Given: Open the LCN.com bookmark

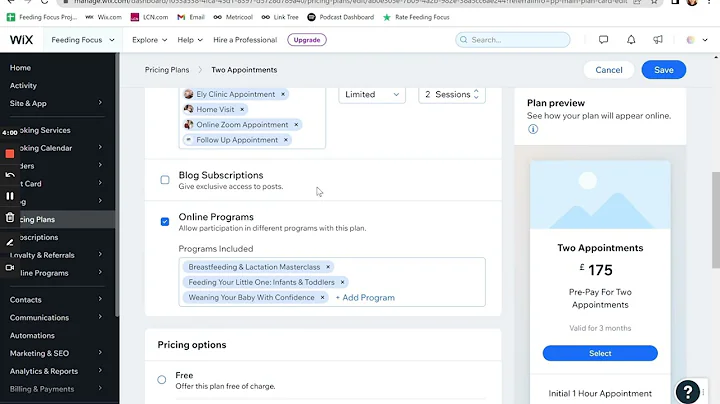Looking at the screenshot, I should (149, 17).
